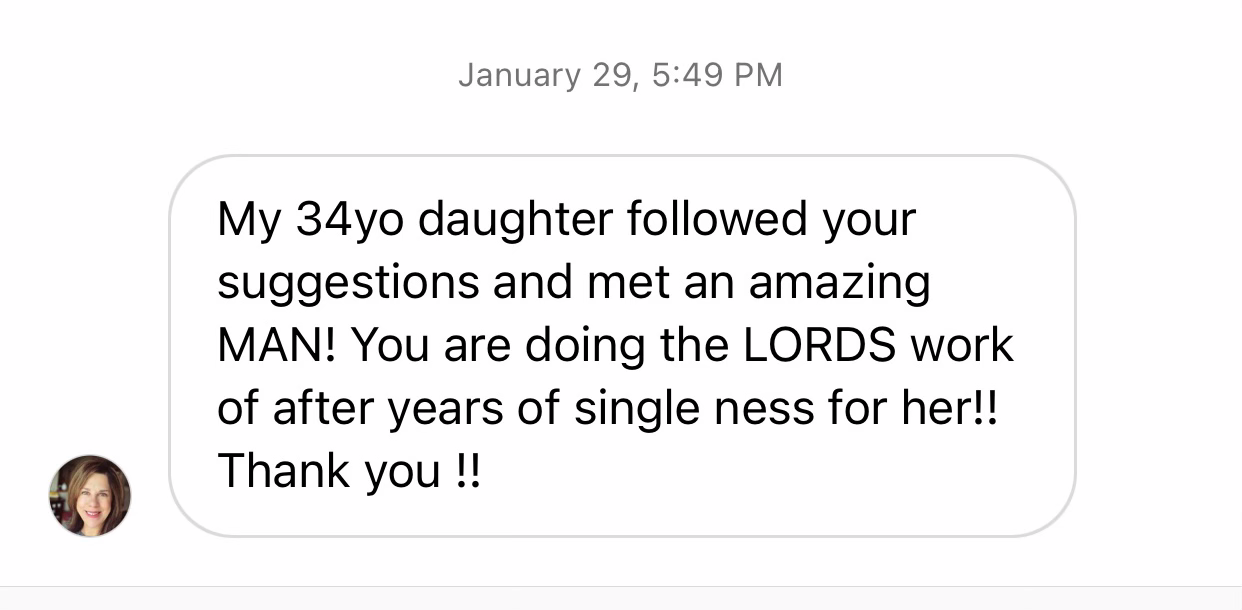Click the word "amazing" in the message
Screen dimensions: 1242x610
839,283
